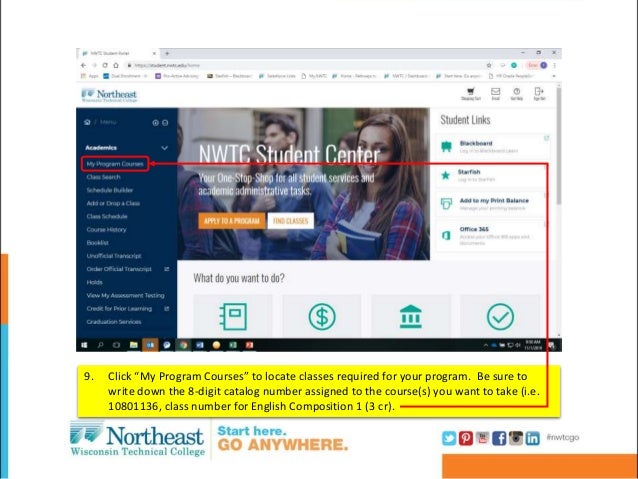
Task: Click the Starfish star icon
Action: pos(446,175)
